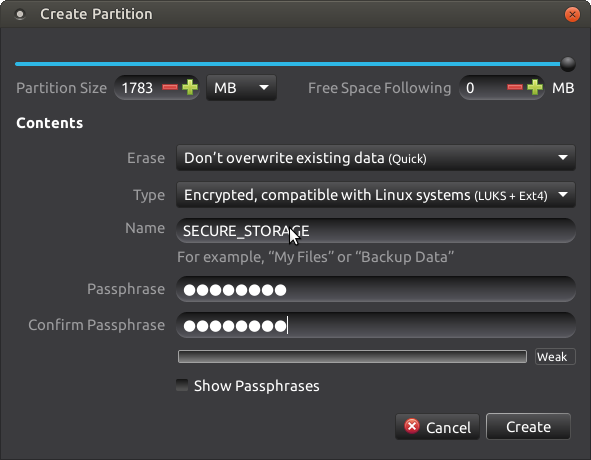Click into the Confirm Passphrase field
Image resolution: width=591 pixels, height=460 pixels.
(x=376, y=325)
